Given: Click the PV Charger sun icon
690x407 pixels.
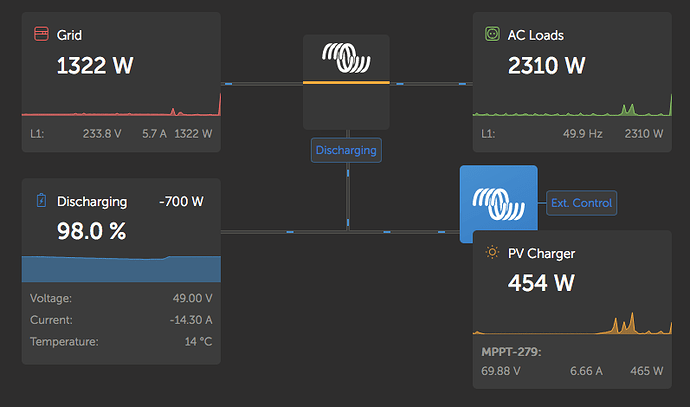Looking at the screenshot, I should click(492, 253).
